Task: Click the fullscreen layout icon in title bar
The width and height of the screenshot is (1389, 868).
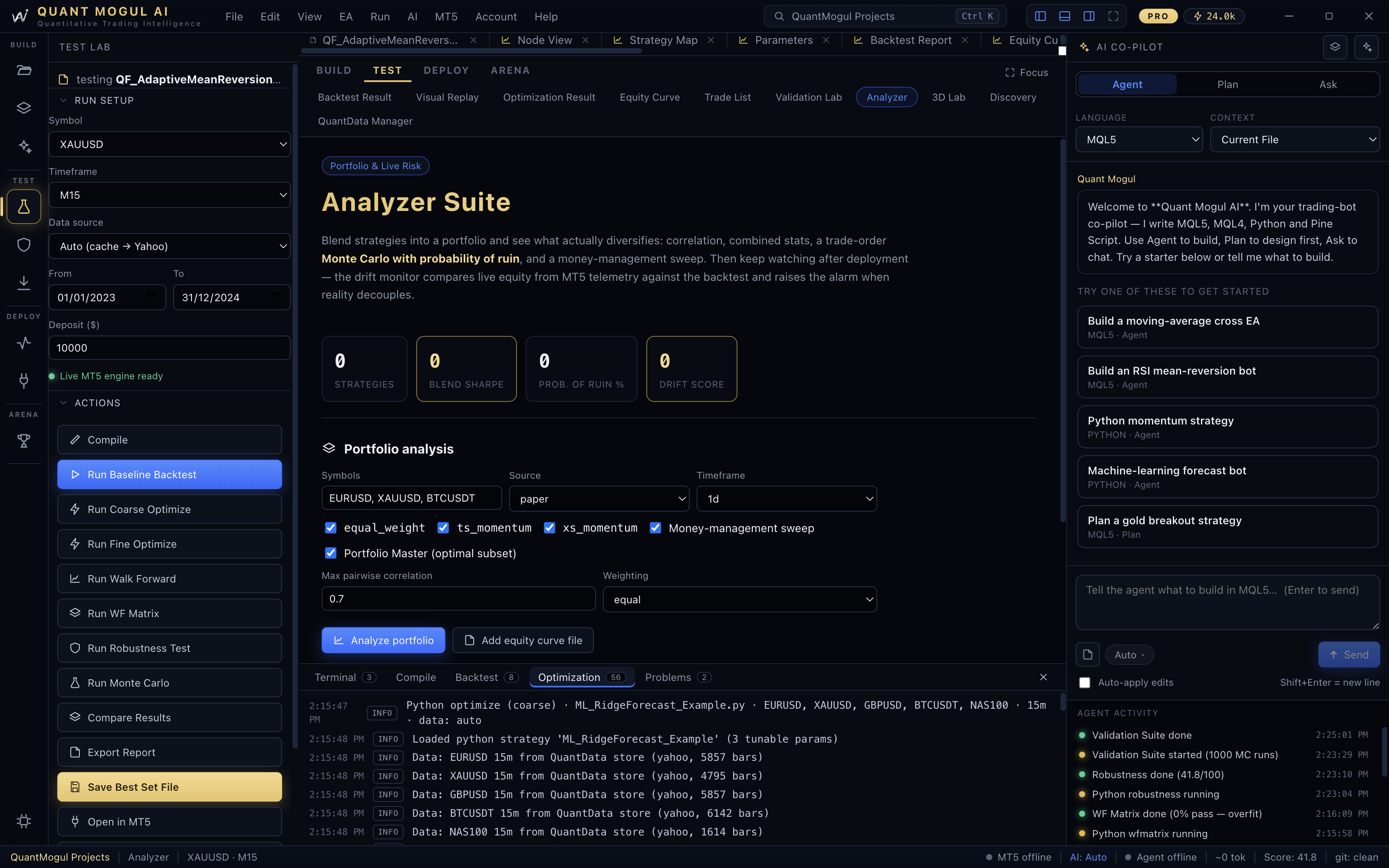Action: (1113, 16)
